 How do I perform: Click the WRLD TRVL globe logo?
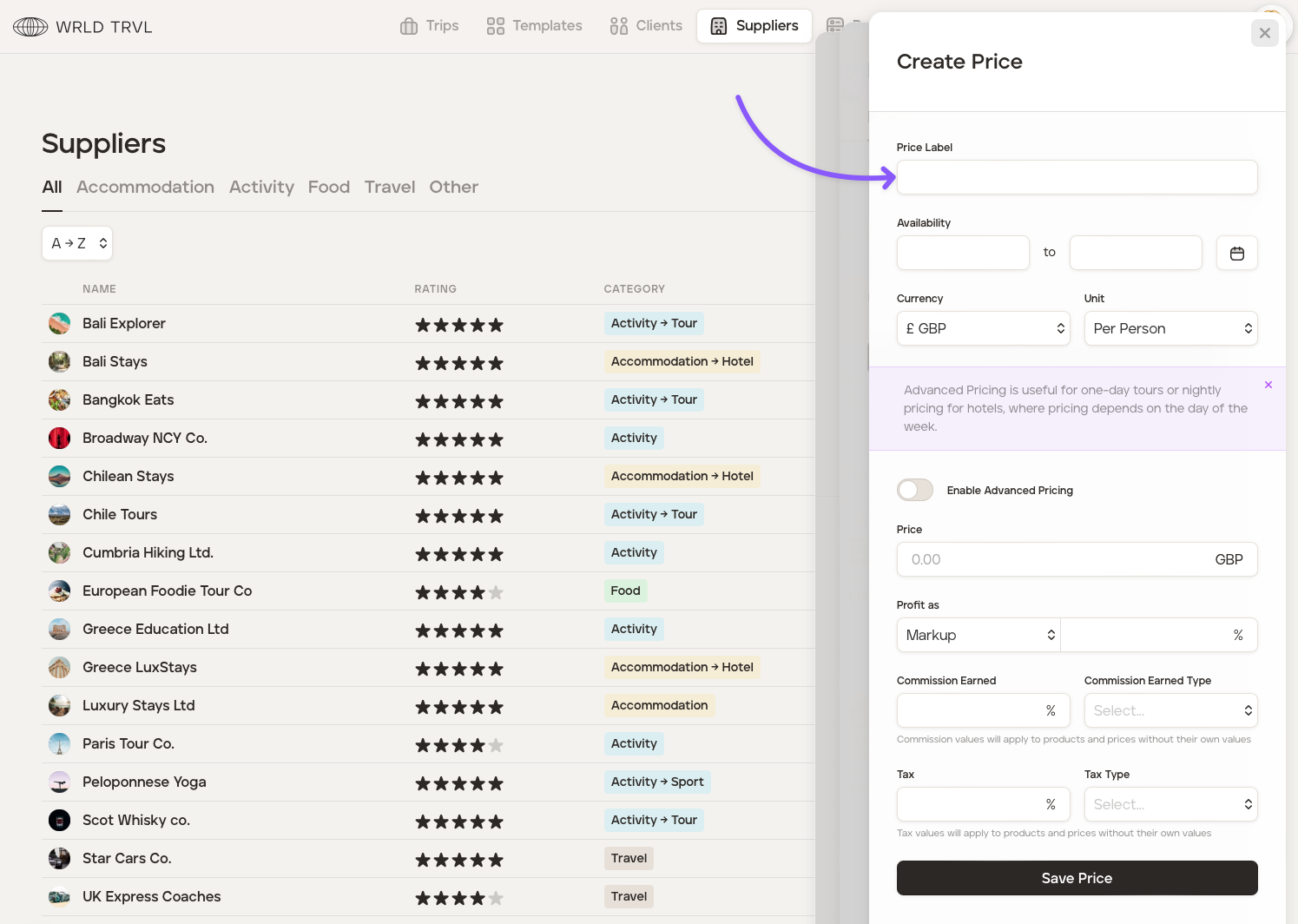[30, 27]
